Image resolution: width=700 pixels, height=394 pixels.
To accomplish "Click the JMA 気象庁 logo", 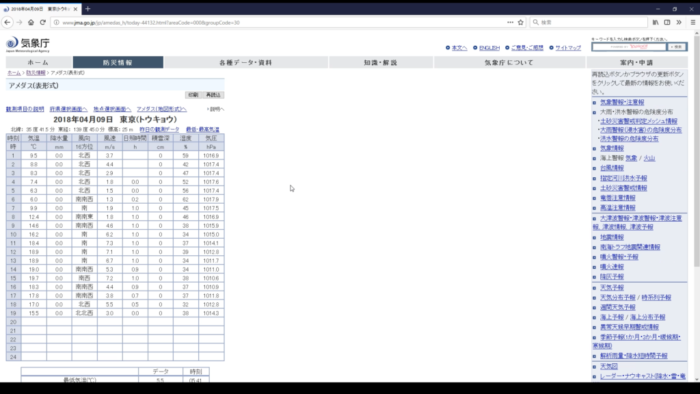I will click(x=28, y=44).
